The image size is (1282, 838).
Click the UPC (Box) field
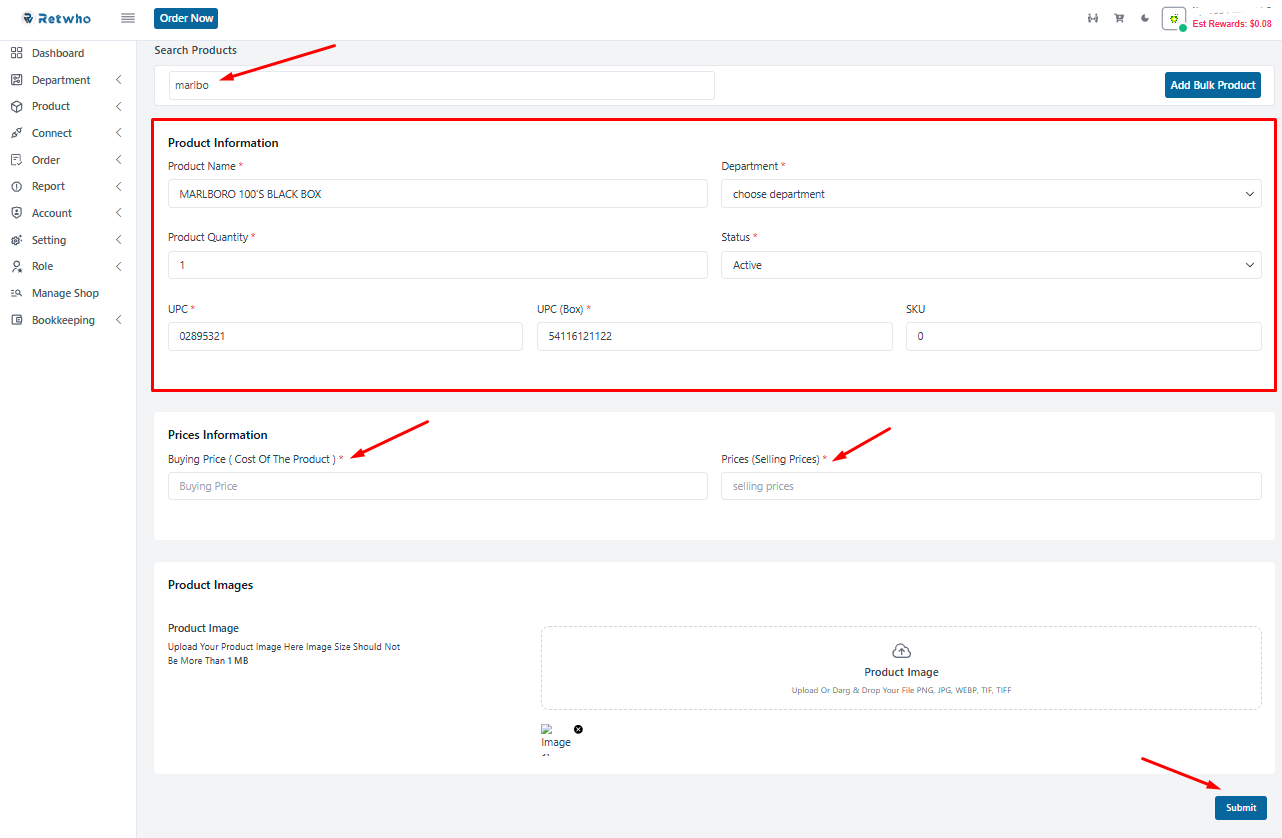tap(715, 336)
